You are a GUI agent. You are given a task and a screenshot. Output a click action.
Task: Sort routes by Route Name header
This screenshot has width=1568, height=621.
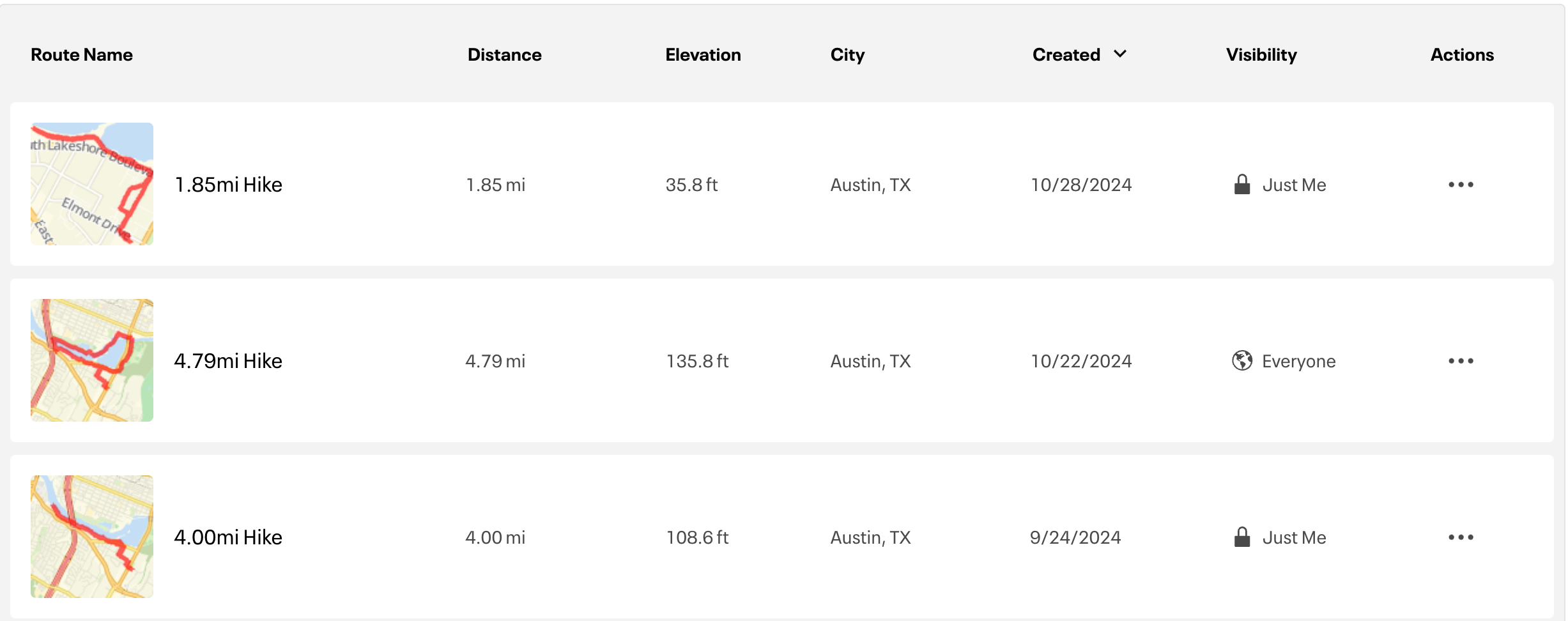click(x=82, y=55)
